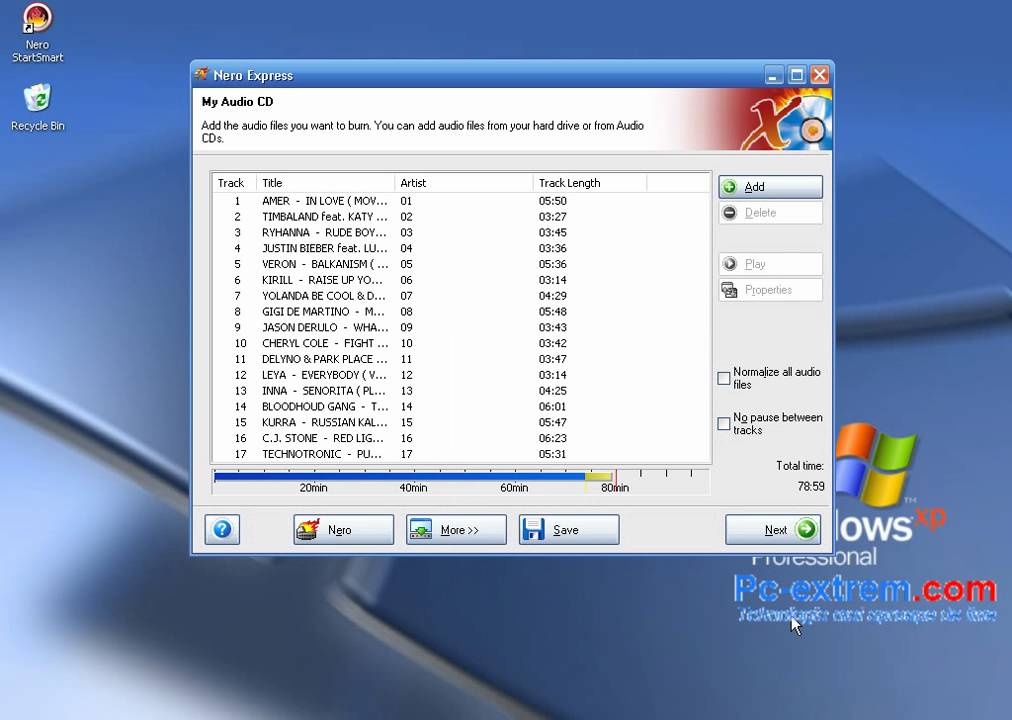The height and width of the screenshot is (720, 1012).
Task: Click the Nero Express title bar icon
Action: [x=201, y=74]
